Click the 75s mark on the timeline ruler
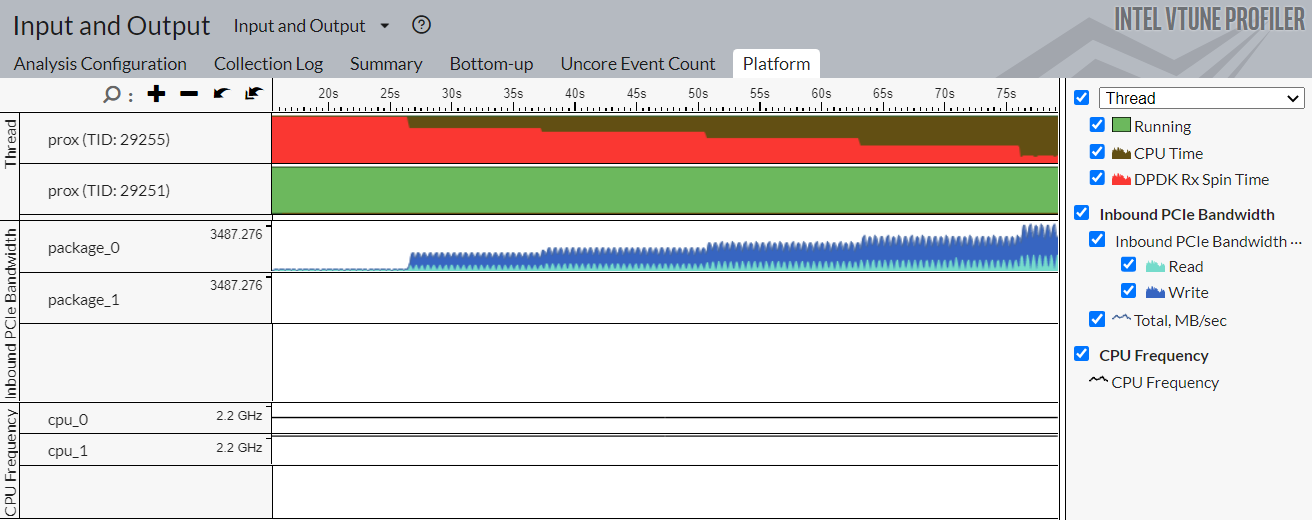 tap(1007, 93)
